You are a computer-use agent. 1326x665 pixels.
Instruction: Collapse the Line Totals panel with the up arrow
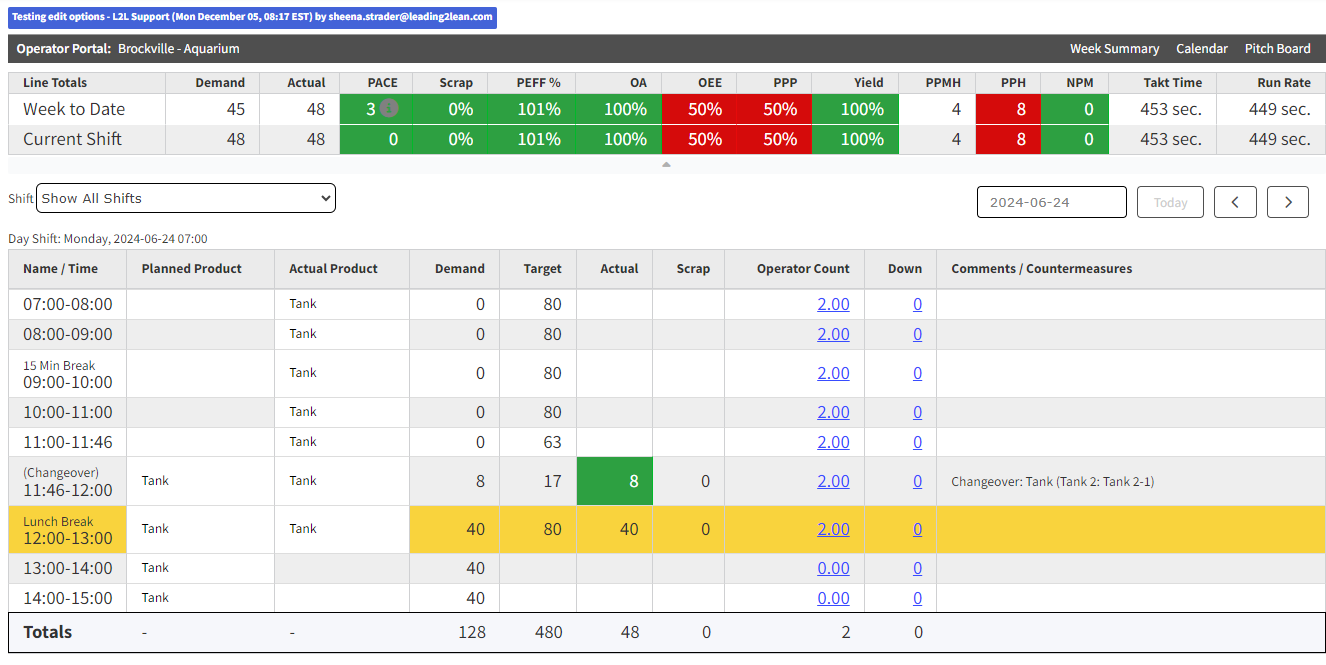[665, 163]
